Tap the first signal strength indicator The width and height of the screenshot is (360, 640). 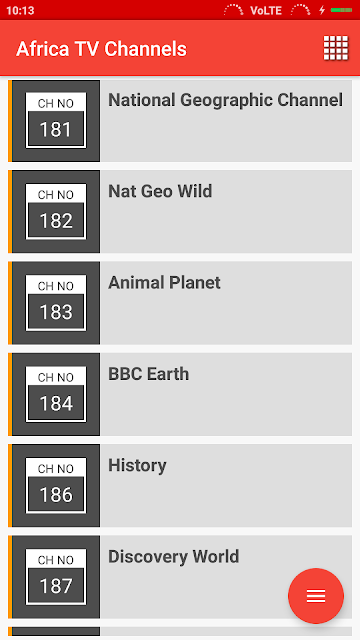pos(233,10)
